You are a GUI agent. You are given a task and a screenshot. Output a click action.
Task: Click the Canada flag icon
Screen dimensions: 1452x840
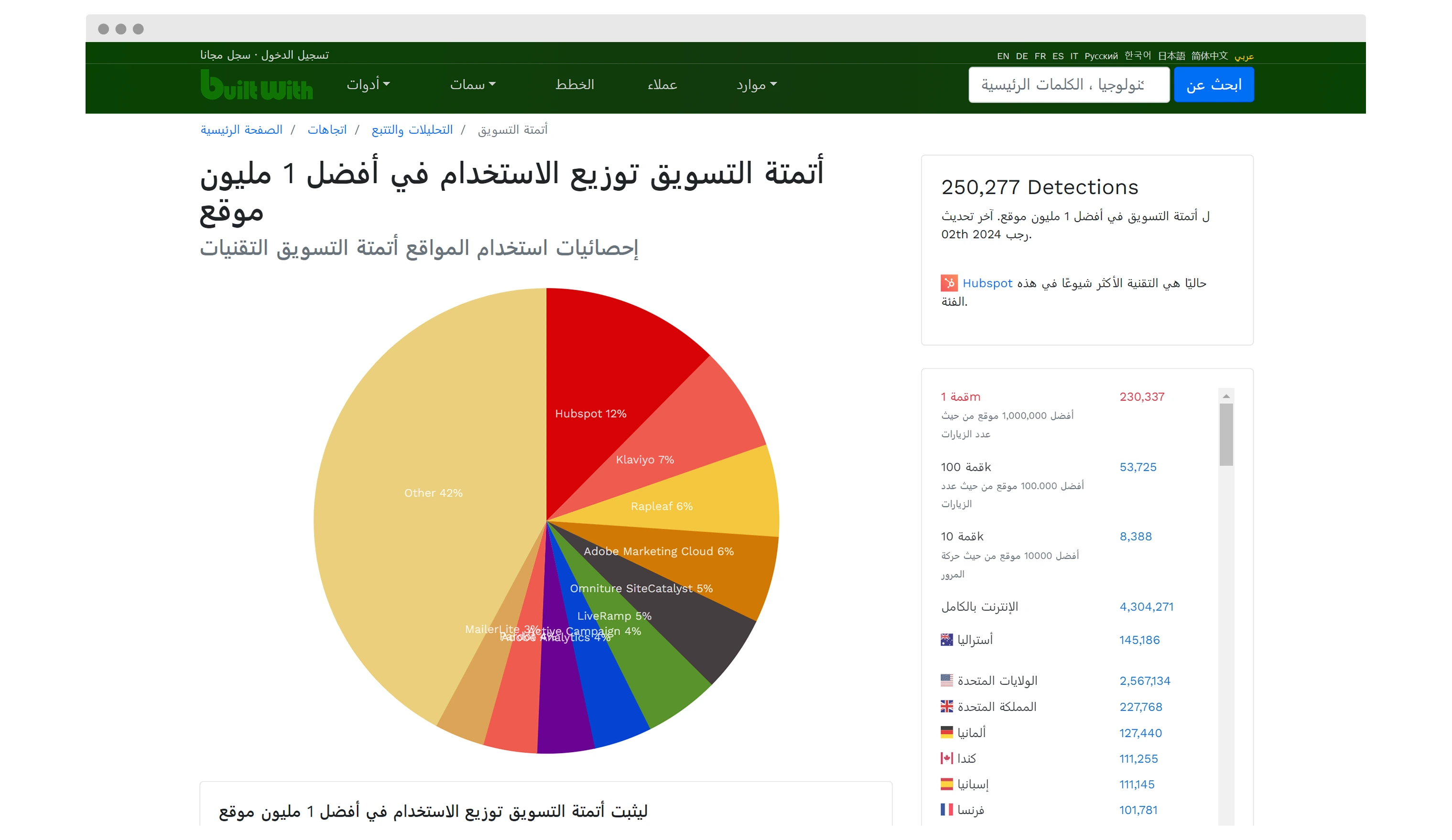[947, 758]
